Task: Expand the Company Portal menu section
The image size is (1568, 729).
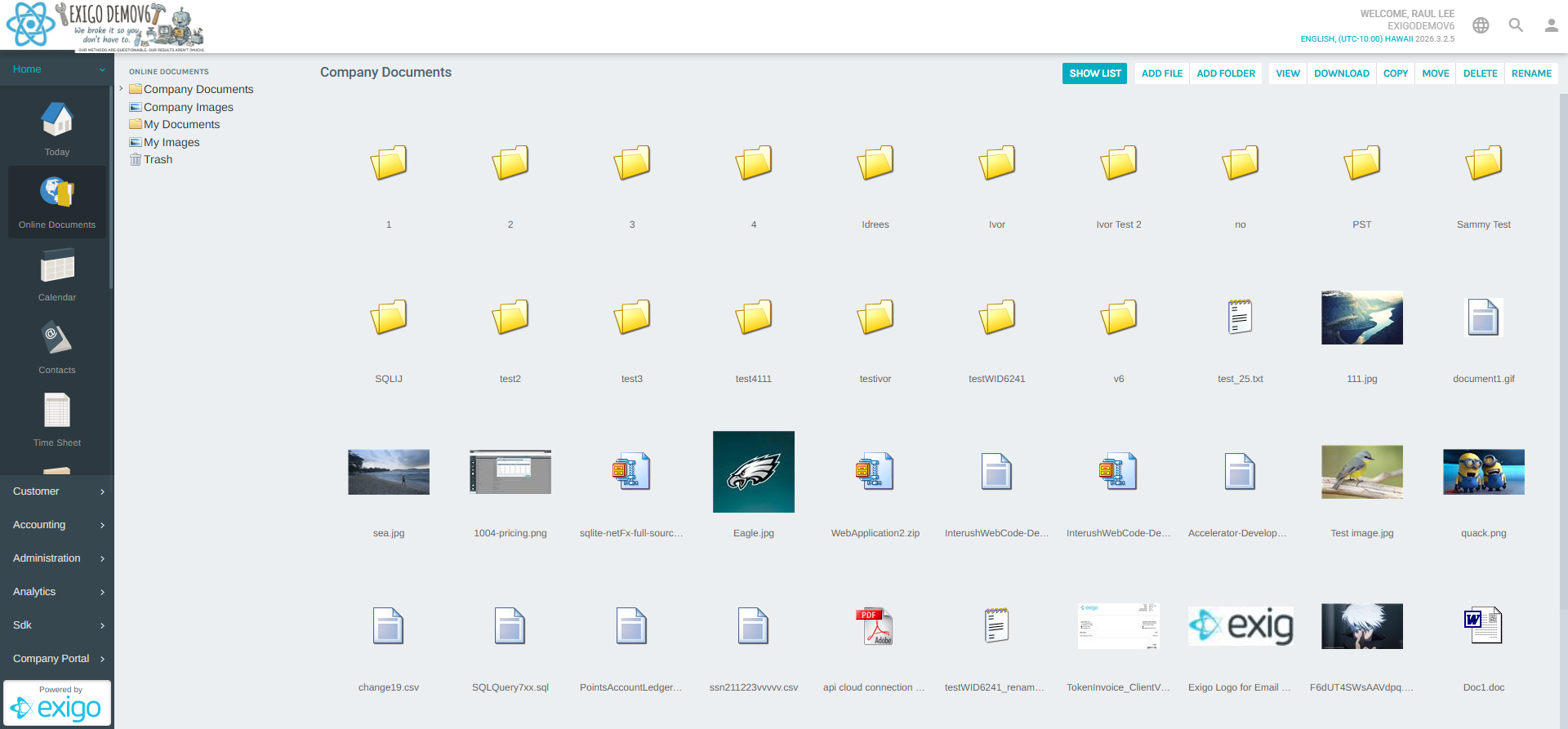Action: [57, 659]
